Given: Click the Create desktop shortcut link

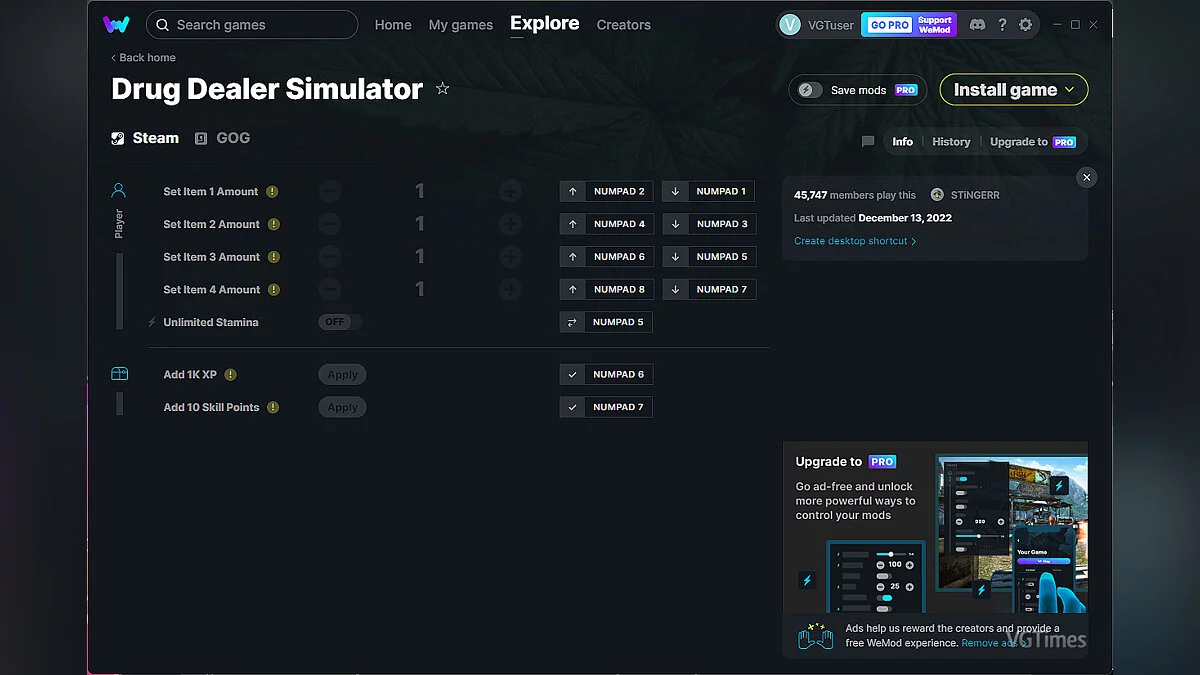Looking at the screenshot, I should pos(854,241).
